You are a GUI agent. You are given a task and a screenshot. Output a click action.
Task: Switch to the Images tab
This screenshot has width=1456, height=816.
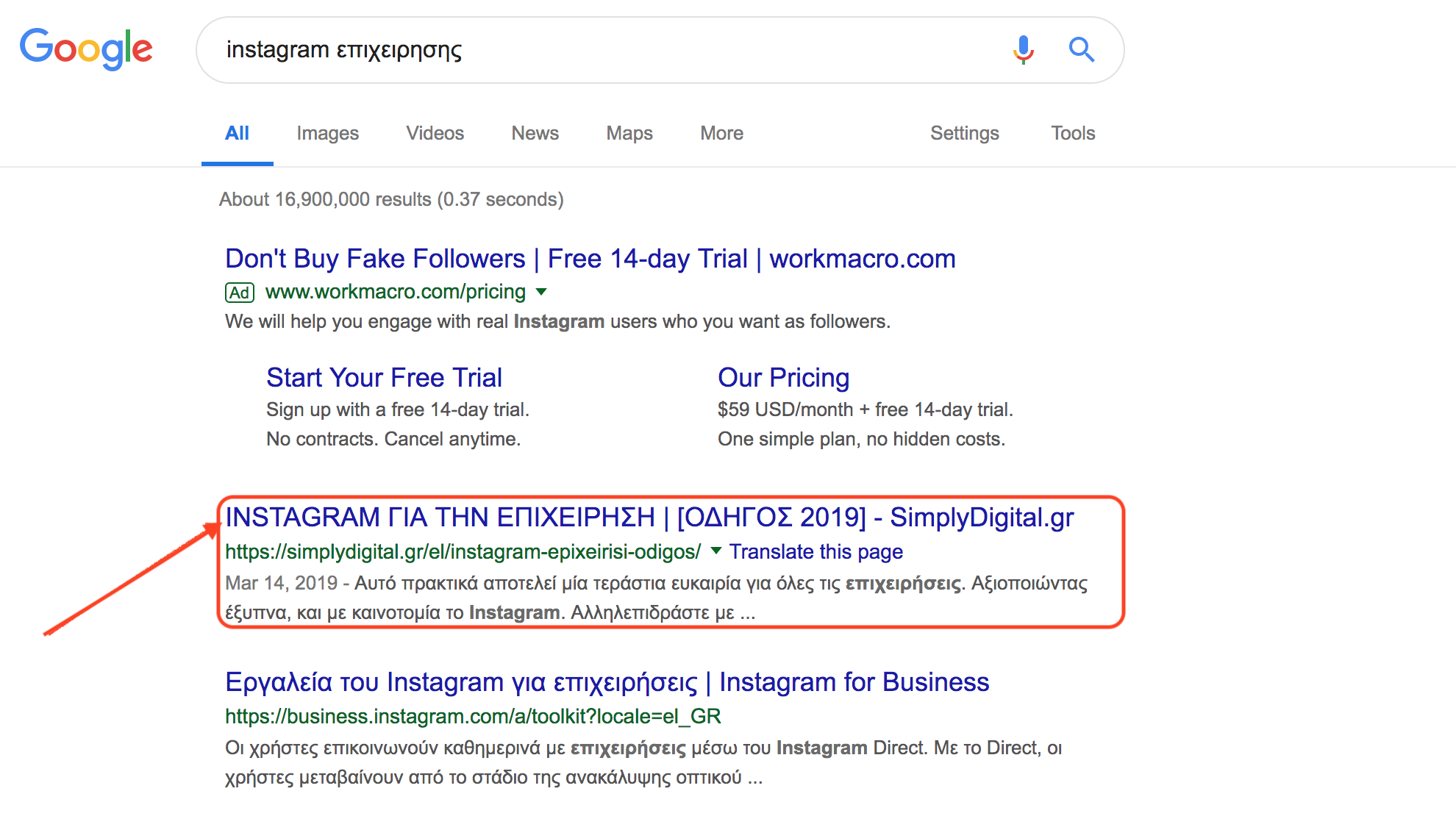tap(327, 133)
